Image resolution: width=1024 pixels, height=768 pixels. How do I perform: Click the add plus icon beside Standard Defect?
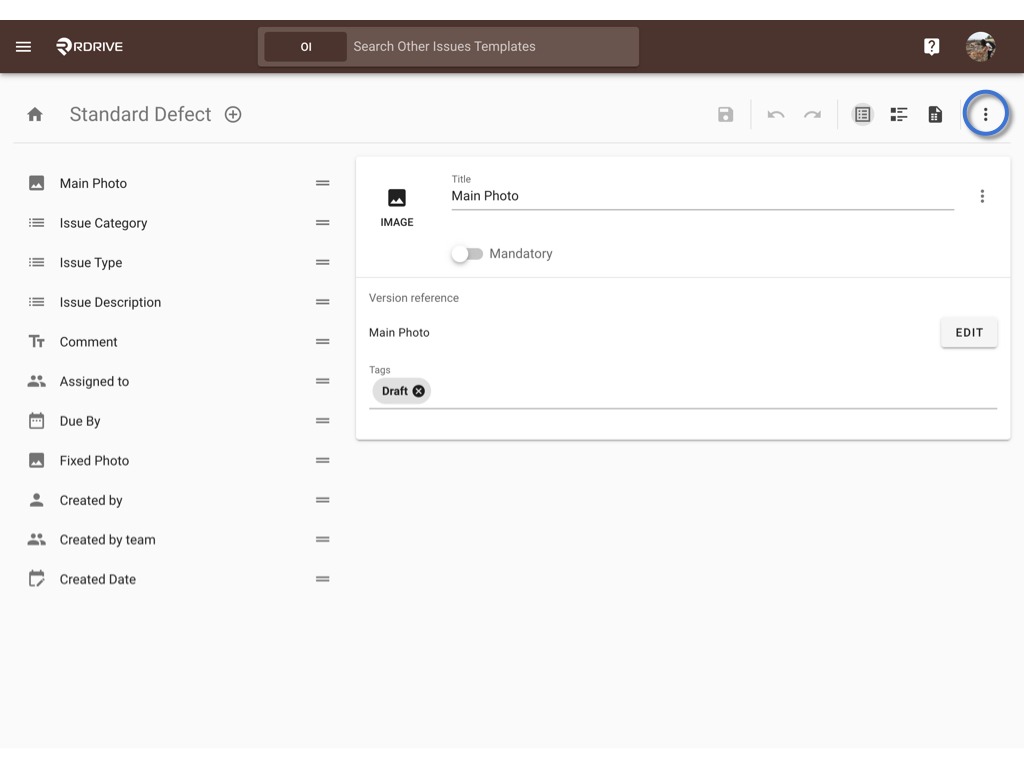233,114
